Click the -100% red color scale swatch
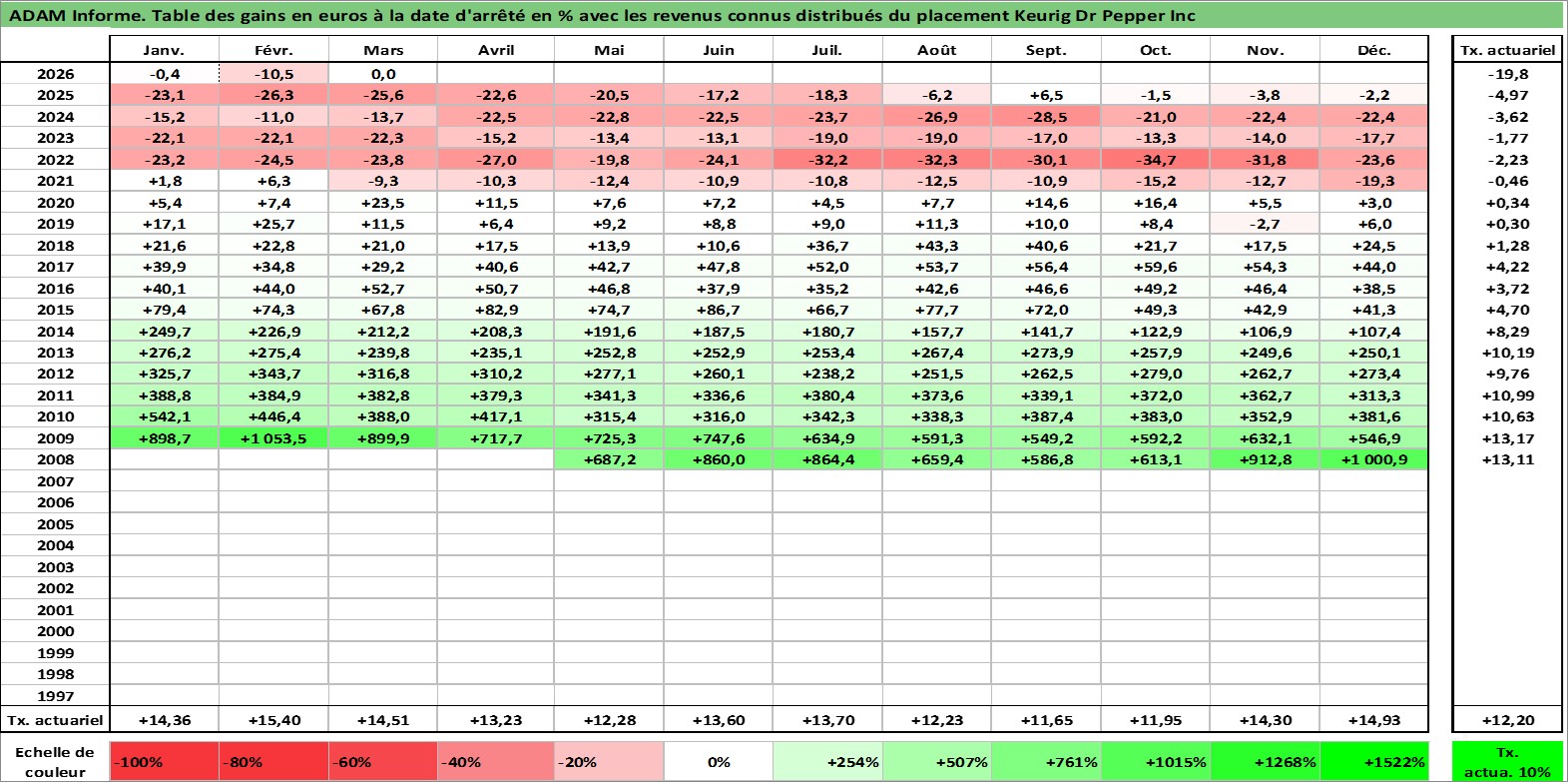 [165, 761]
